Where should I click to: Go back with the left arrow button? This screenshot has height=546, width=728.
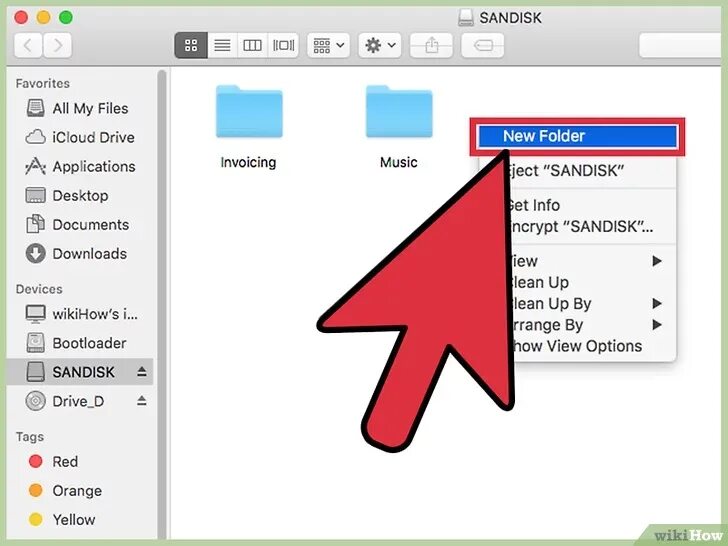click(x=28, y=45)
